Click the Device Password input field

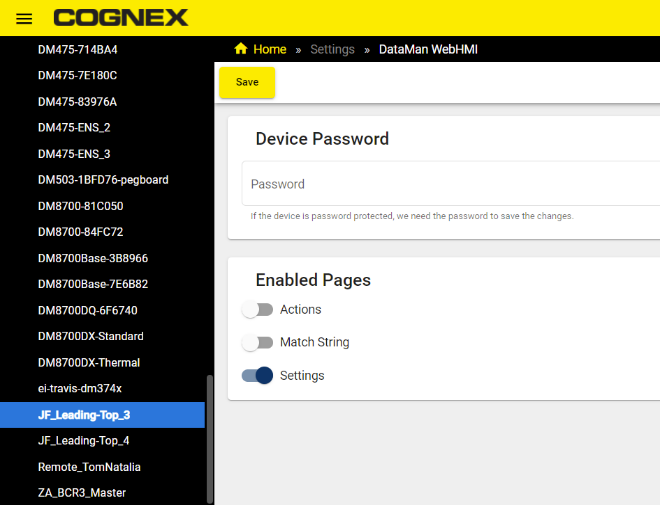click(x=450, y=184)
